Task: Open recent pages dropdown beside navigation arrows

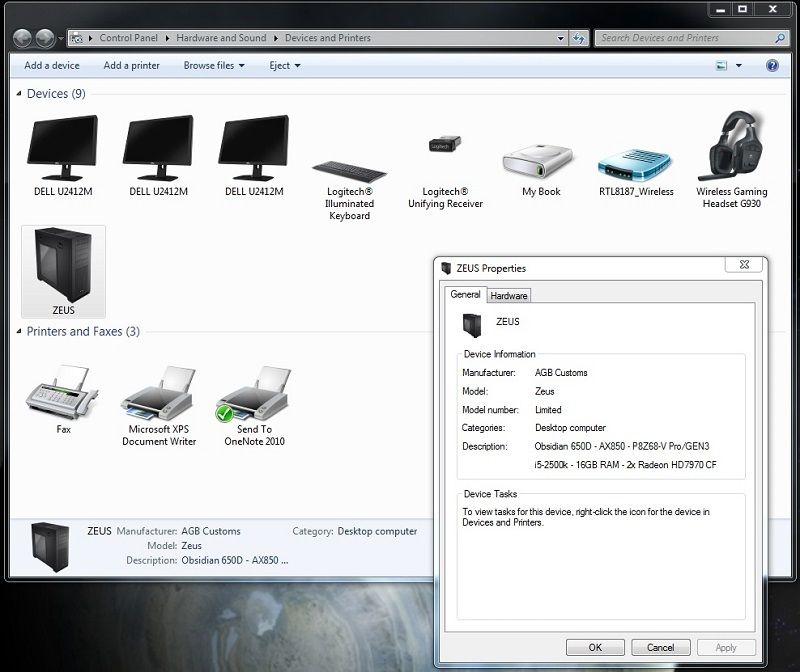Action: (x=61, y=38)
